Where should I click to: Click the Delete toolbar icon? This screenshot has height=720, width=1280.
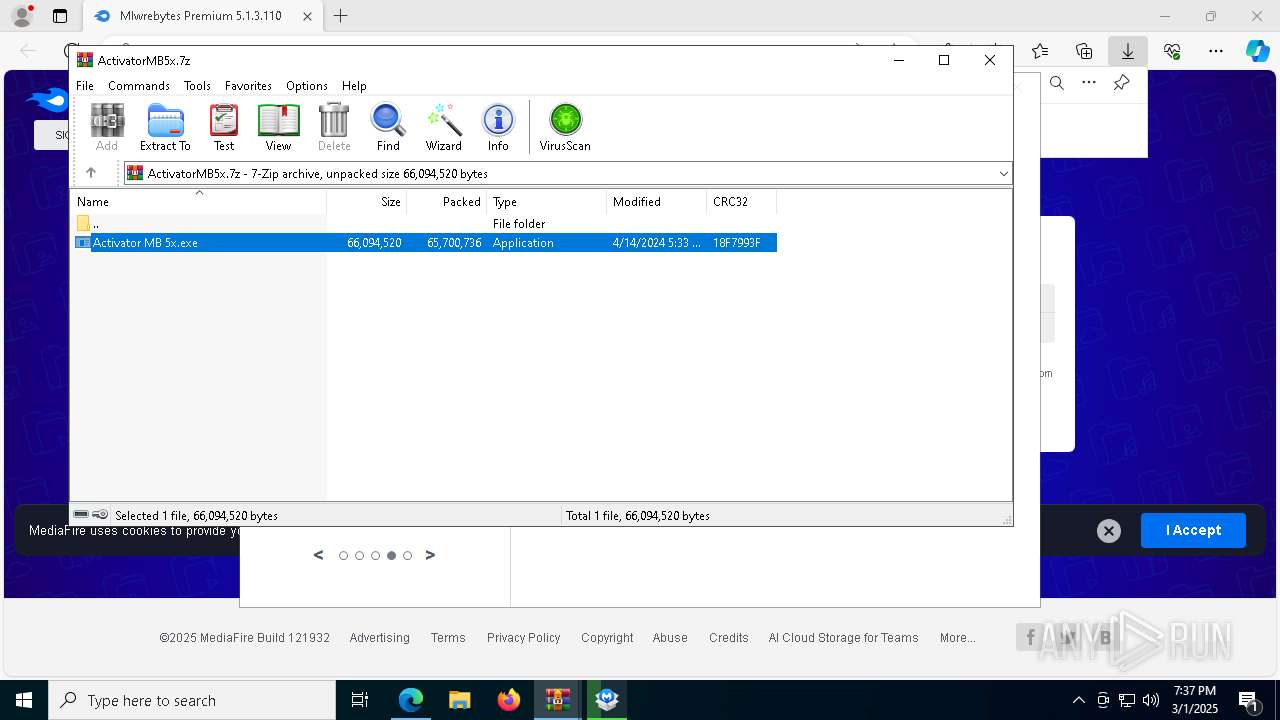(334, 128)
